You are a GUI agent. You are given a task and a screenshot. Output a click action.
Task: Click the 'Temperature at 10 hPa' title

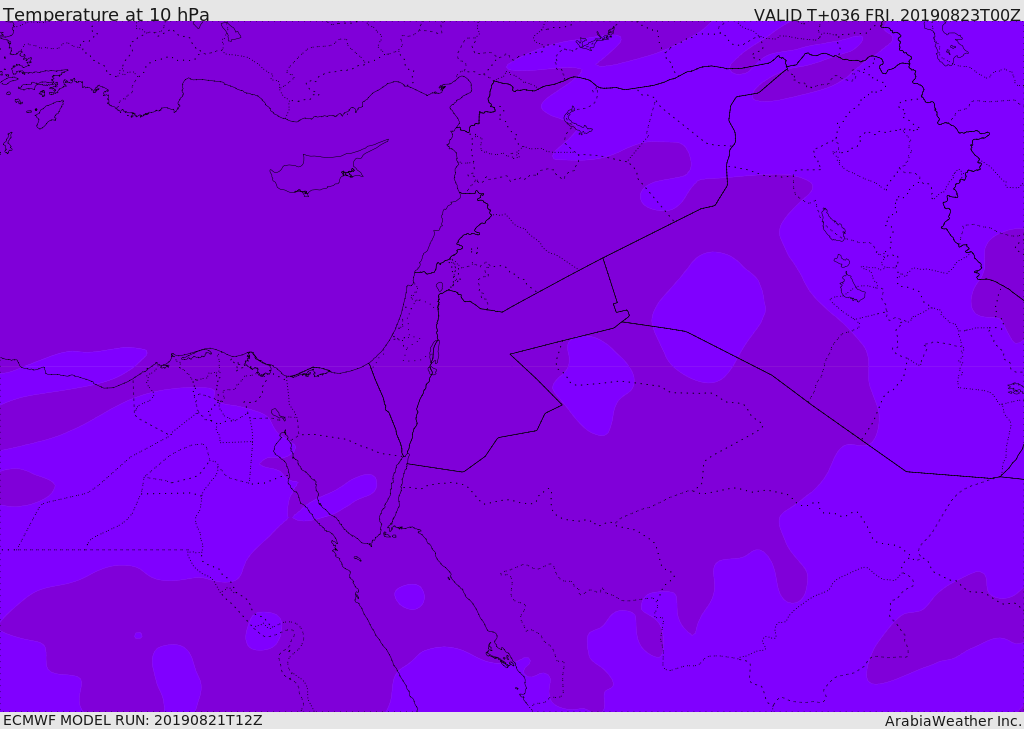point(106,14)
